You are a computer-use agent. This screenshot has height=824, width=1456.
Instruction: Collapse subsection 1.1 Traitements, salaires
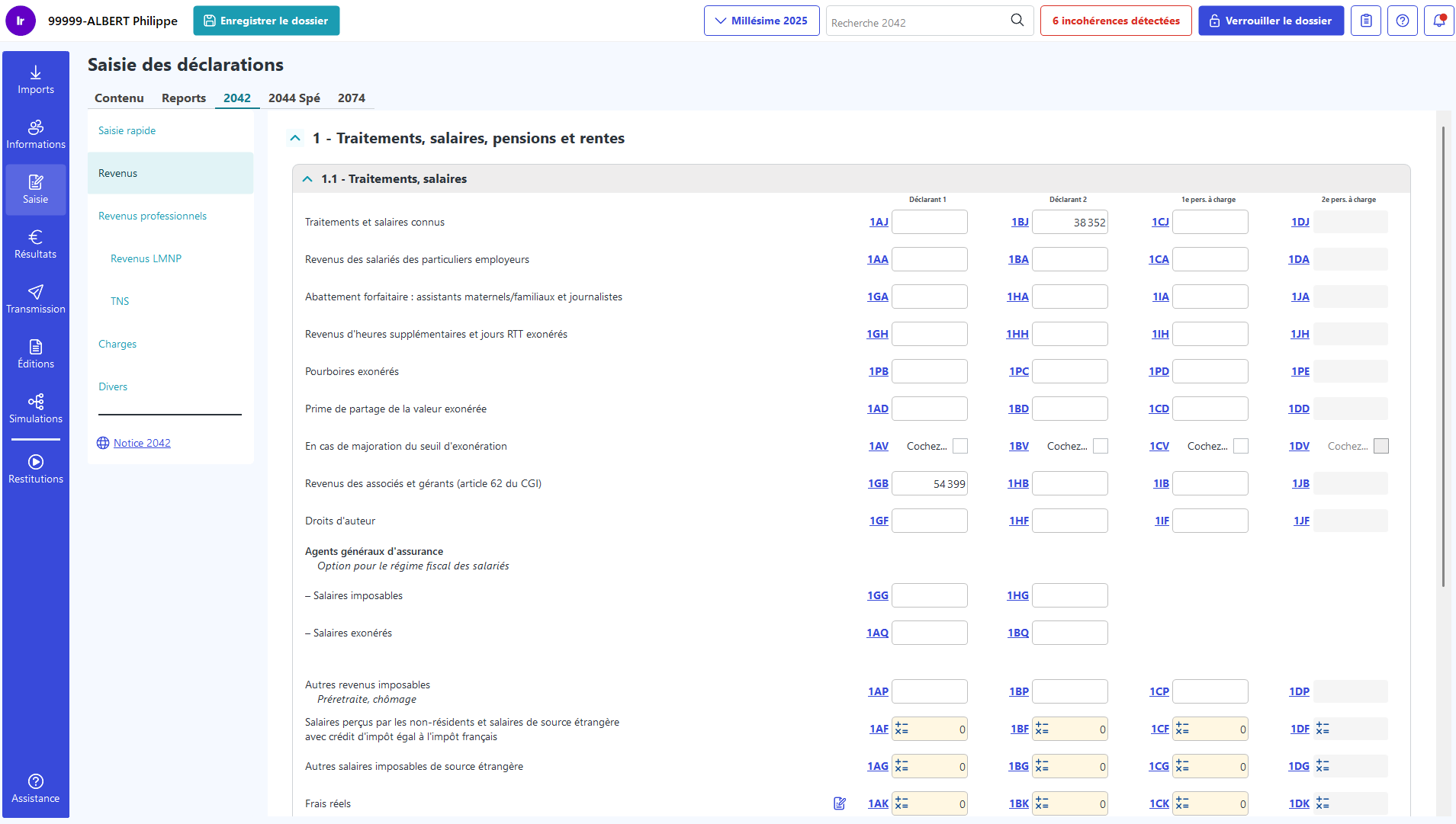pyautogui.click(x=307, y=179)
